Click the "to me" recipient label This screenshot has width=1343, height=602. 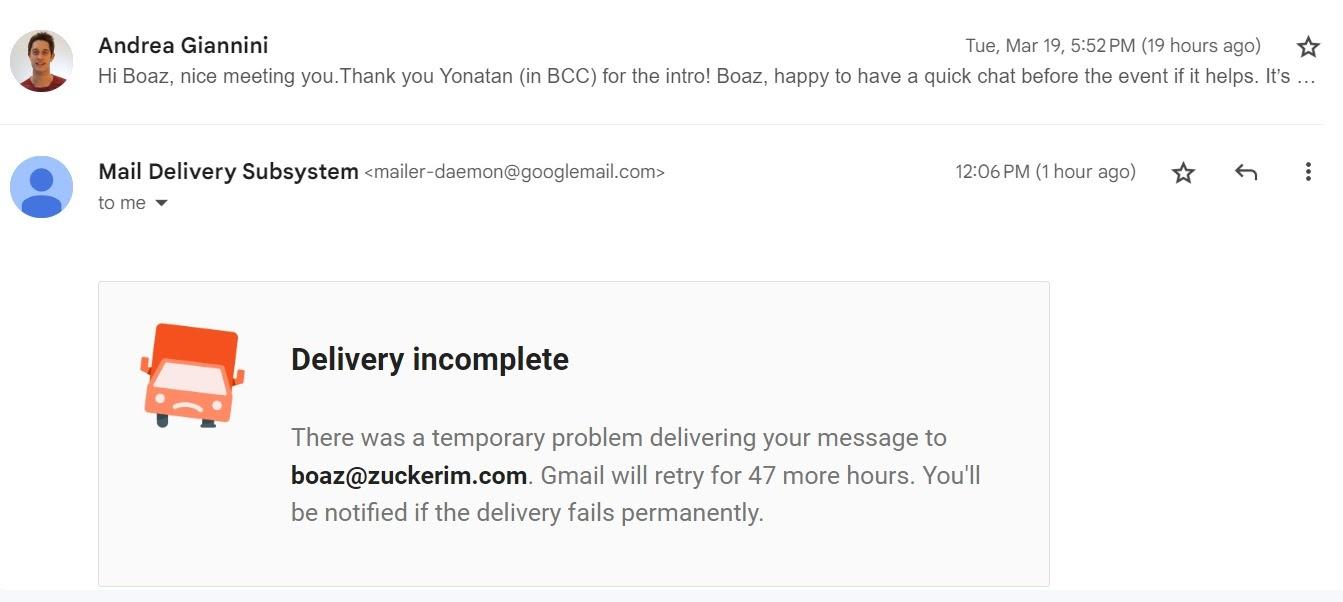coord(122,203)
